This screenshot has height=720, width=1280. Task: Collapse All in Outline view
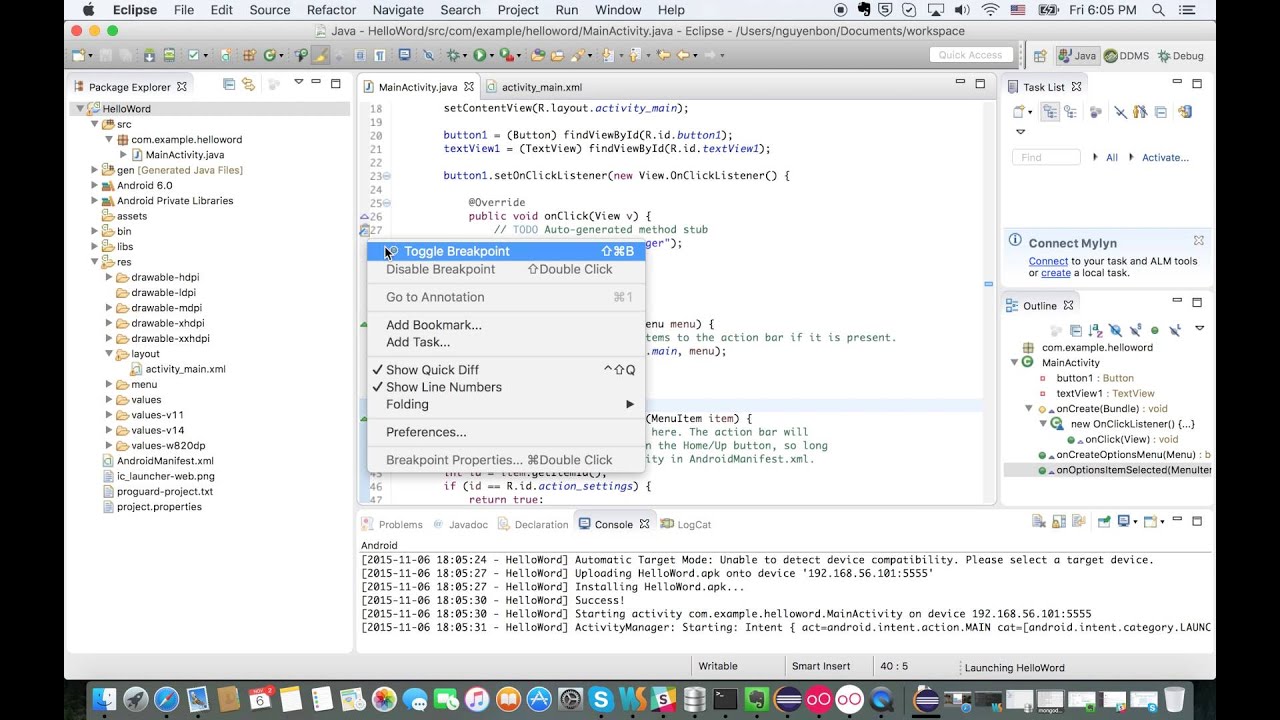(x=1076, y=330)
